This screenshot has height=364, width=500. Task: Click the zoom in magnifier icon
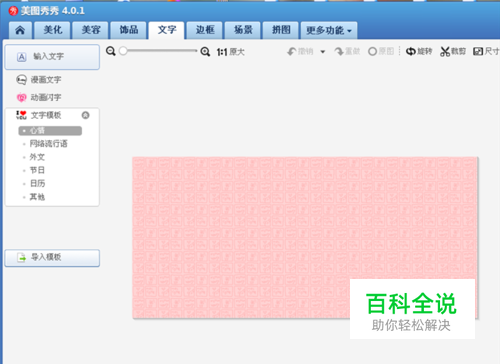point(205,52)
